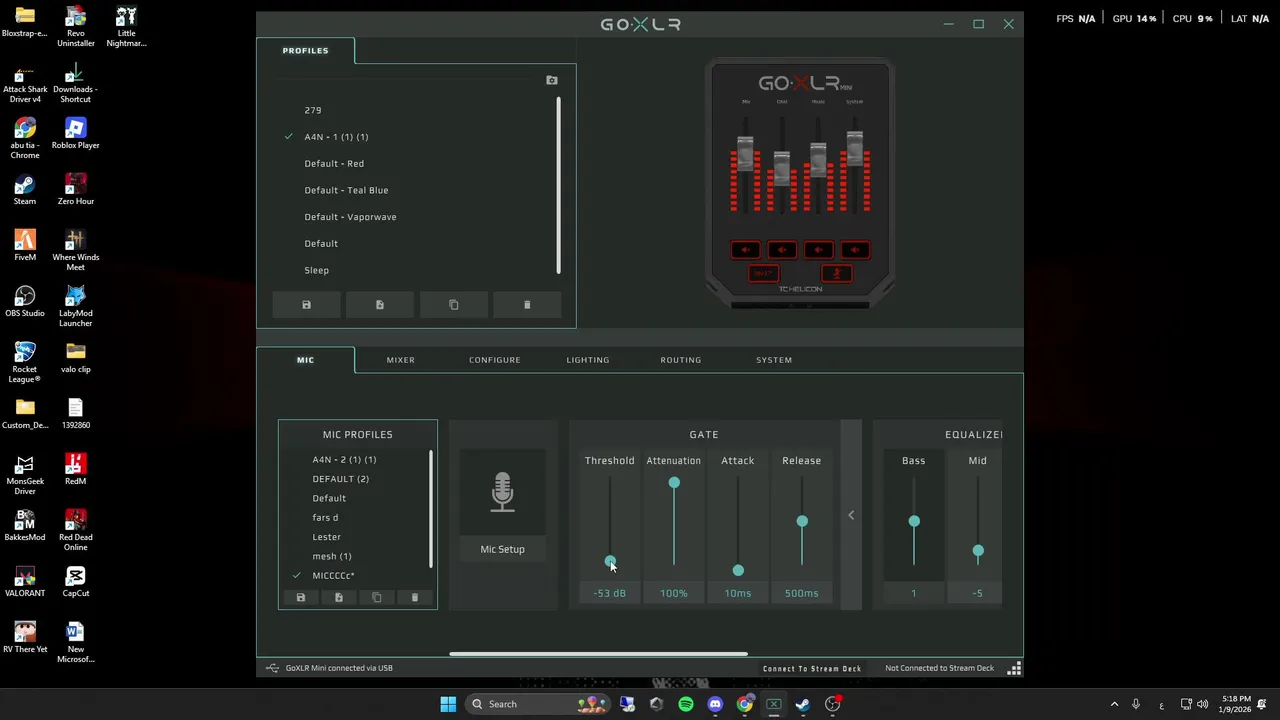Switch to the Configure tab
The width and height of the screenshot is (1280, 720).
pyautogui.click(x=495, y=360)
